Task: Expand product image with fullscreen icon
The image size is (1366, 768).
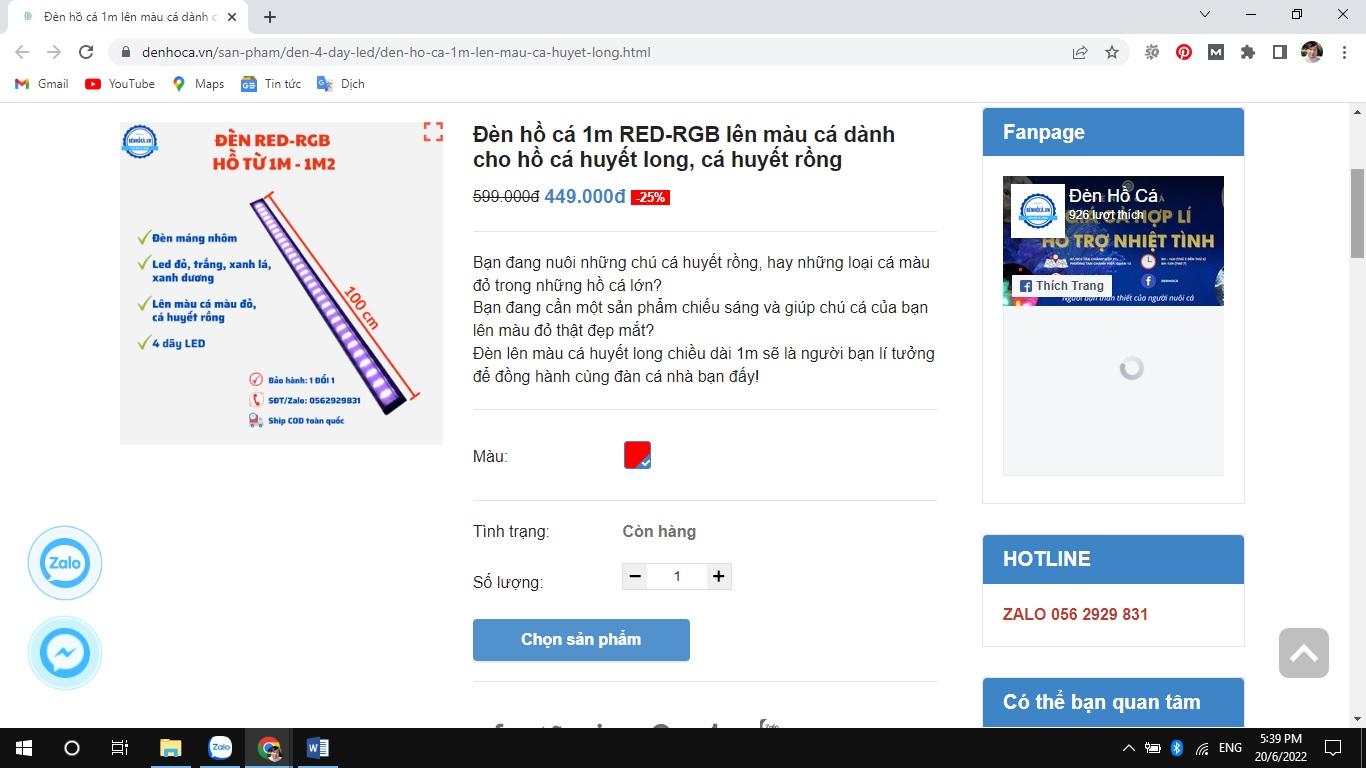Action: (433, 132)
